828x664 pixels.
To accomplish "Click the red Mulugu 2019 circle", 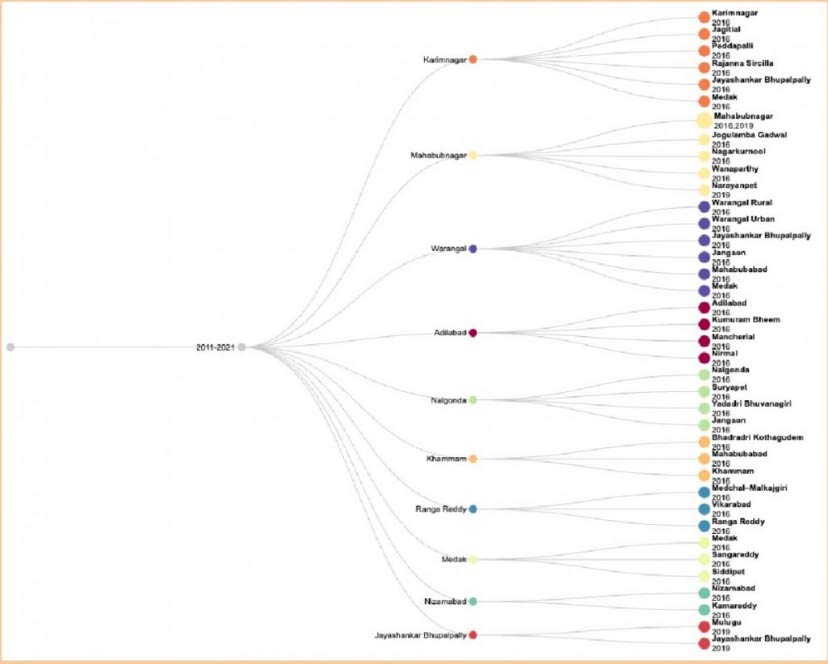I will coord(704,626).
